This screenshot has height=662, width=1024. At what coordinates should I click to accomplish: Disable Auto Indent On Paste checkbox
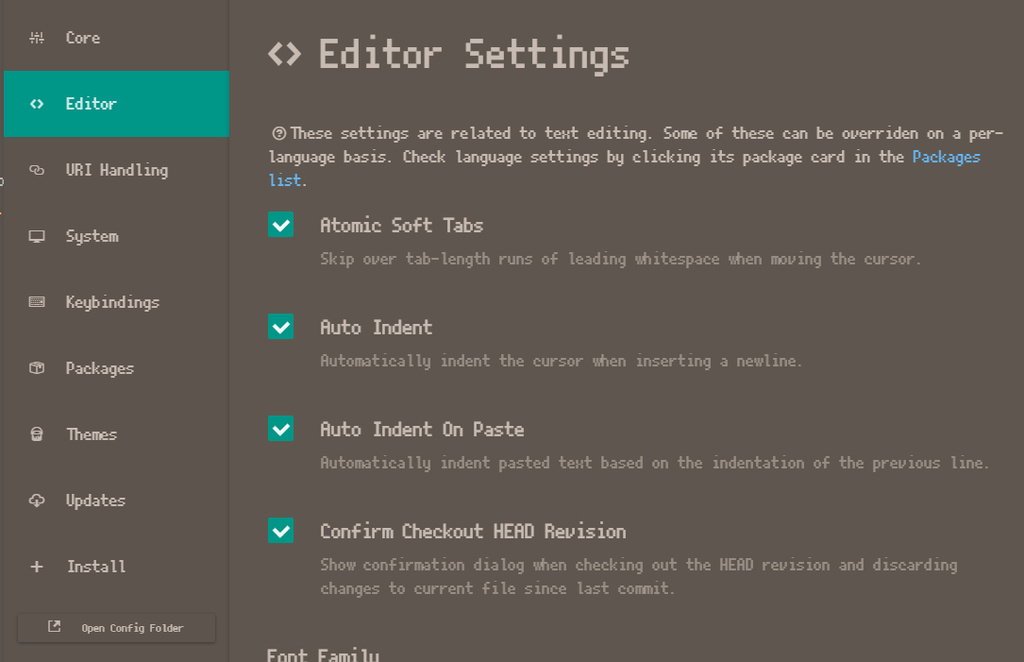pyautogui.click(x=281, y=428)
